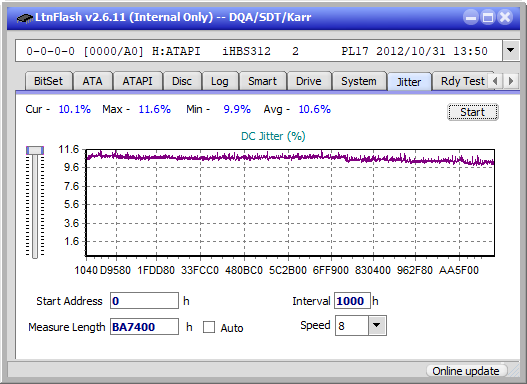Select the Disc tab

pyautogui.click(x=182, y=81)
